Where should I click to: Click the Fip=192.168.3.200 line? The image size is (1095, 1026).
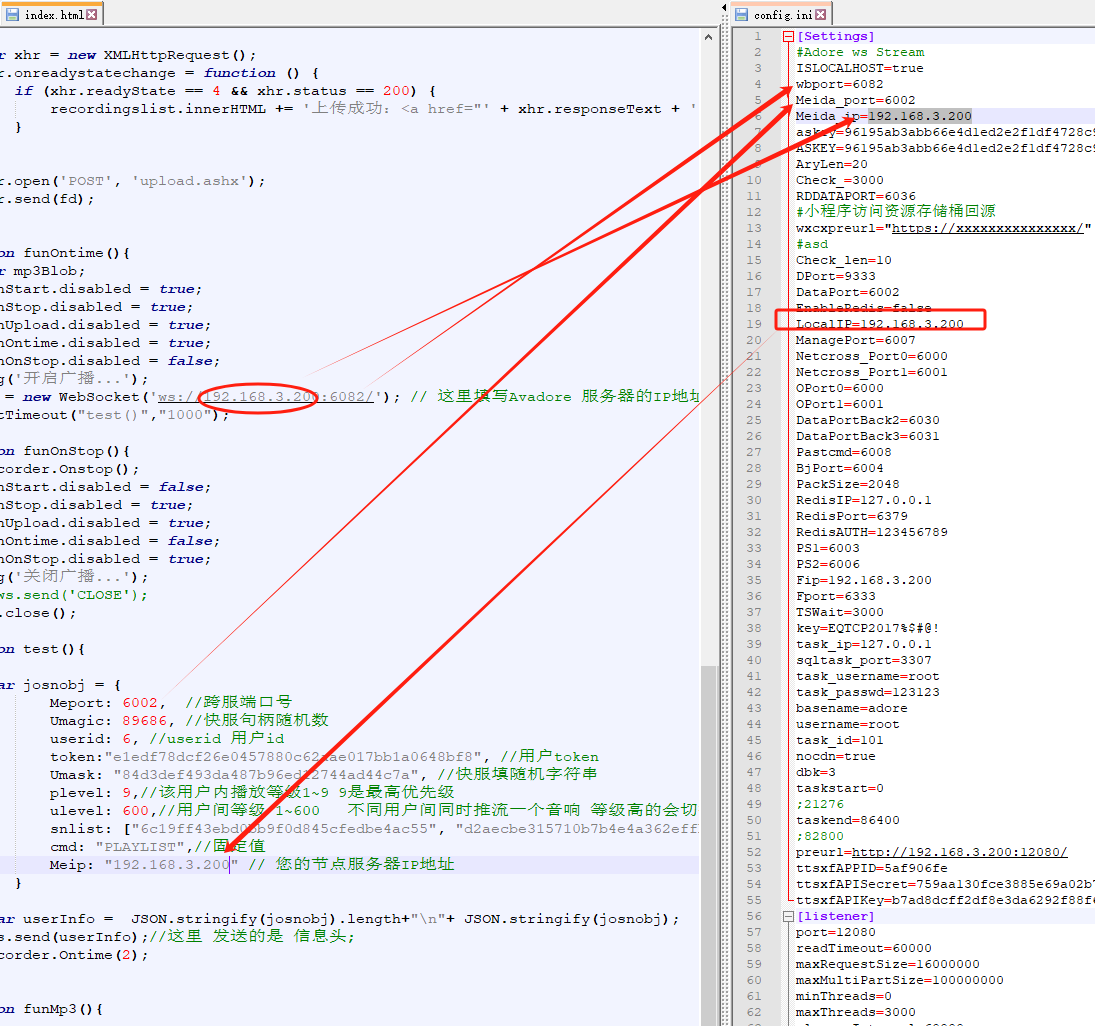863,580
